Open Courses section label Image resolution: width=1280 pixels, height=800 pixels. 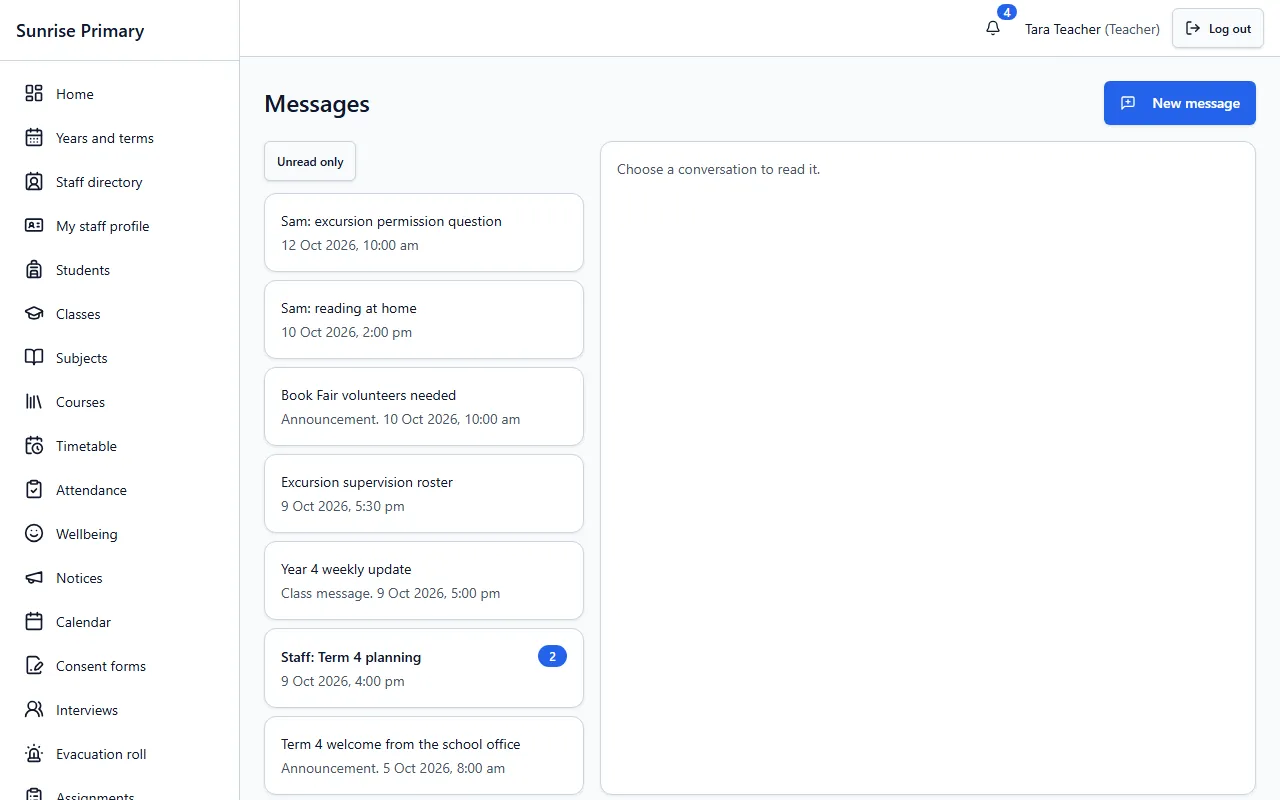[x=80, y=402]
